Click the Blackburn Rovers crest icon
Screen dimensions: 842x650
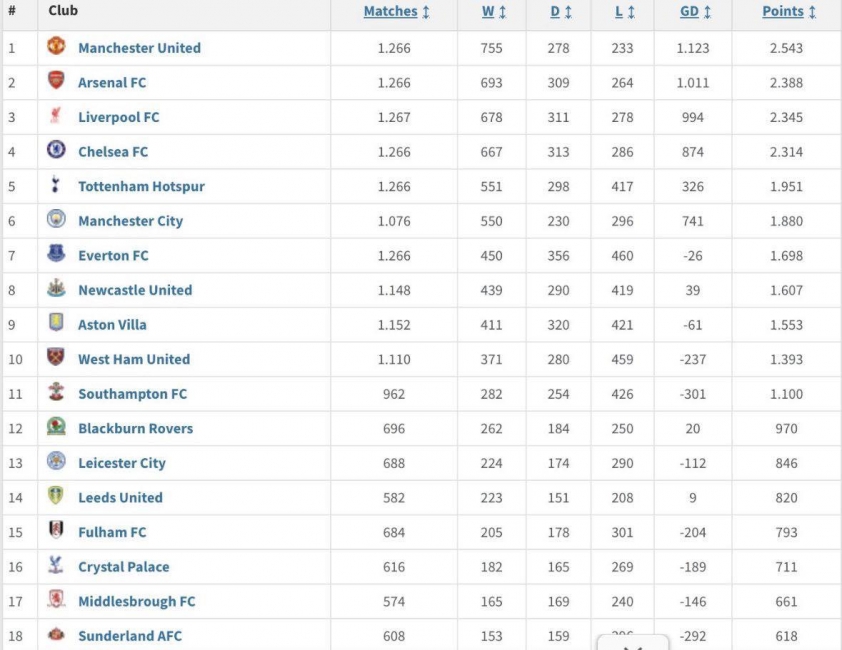(x=56, y=426)
